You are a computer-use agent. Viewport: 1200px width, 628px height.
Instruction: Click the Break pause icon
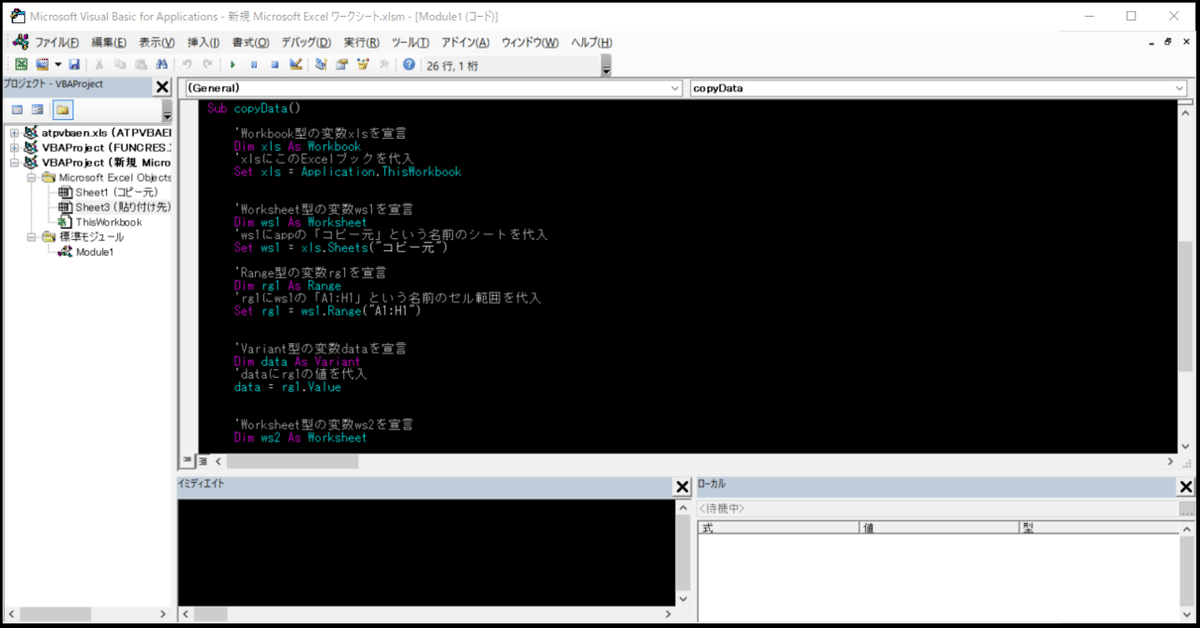point(254,64)
